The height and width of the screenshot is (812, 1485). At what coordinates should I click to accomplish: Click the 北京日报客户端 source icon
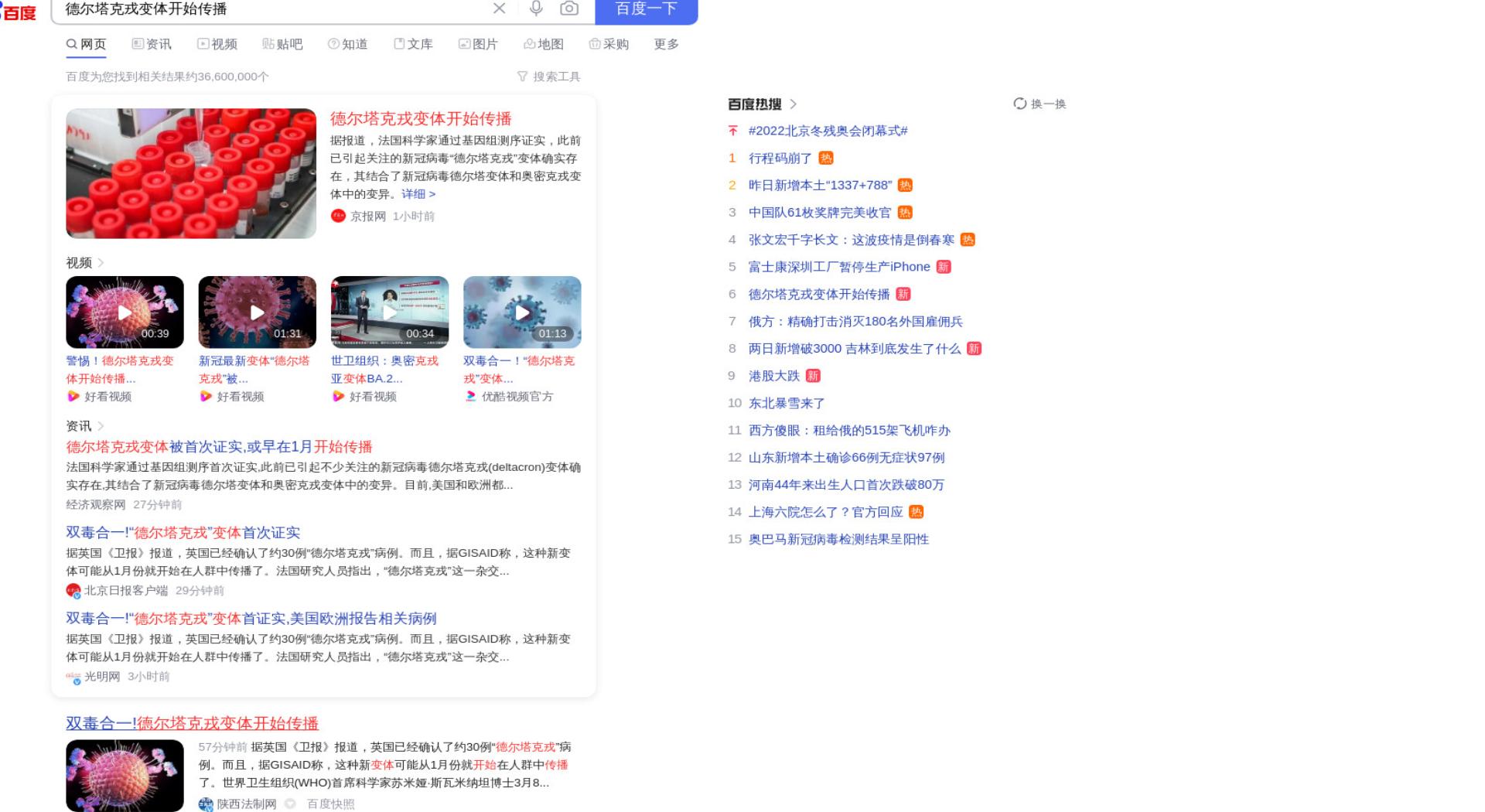pos(73,591)
